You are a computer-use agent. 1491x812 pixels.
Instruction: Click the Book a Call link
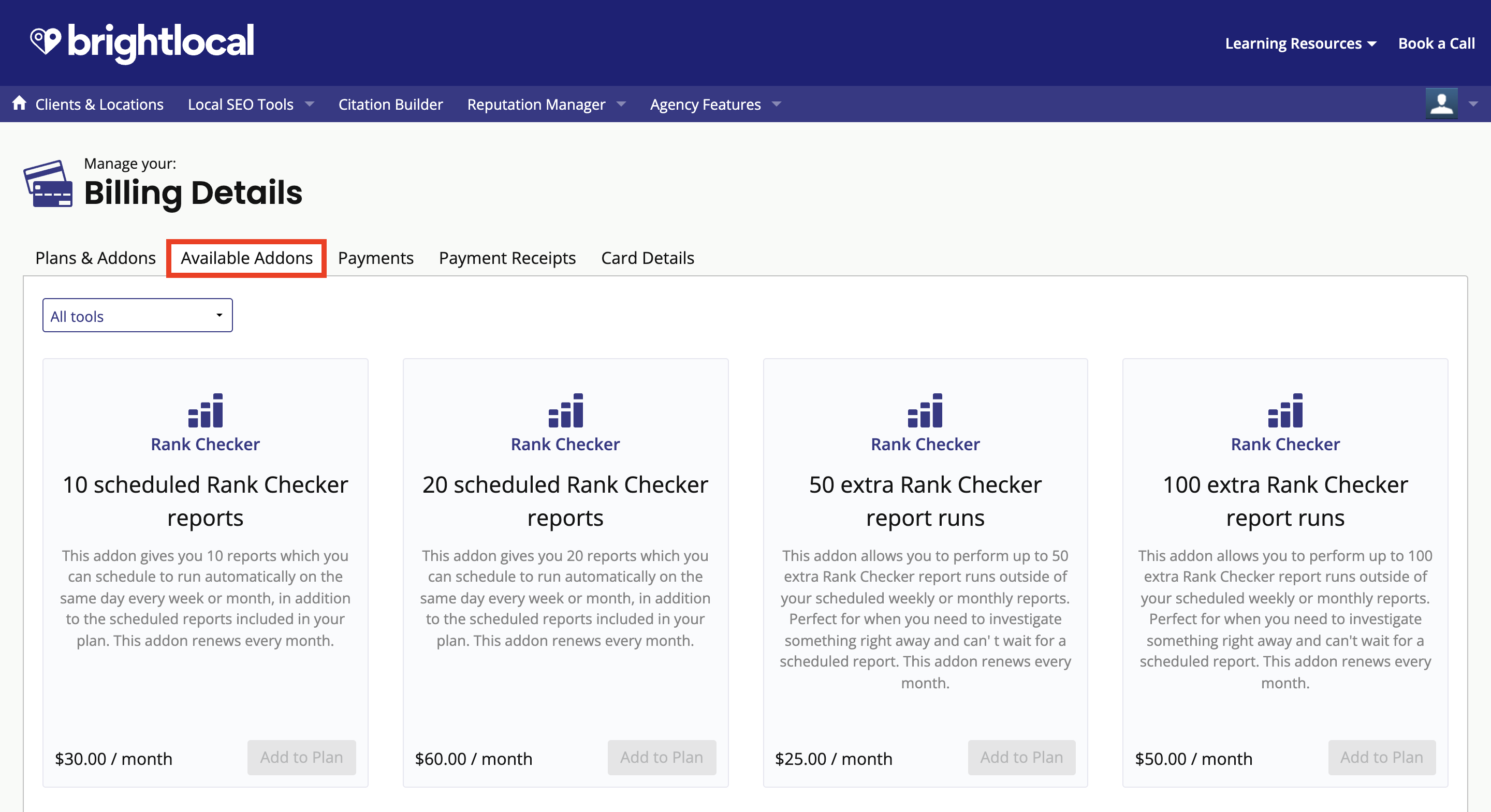(1436, 43)
